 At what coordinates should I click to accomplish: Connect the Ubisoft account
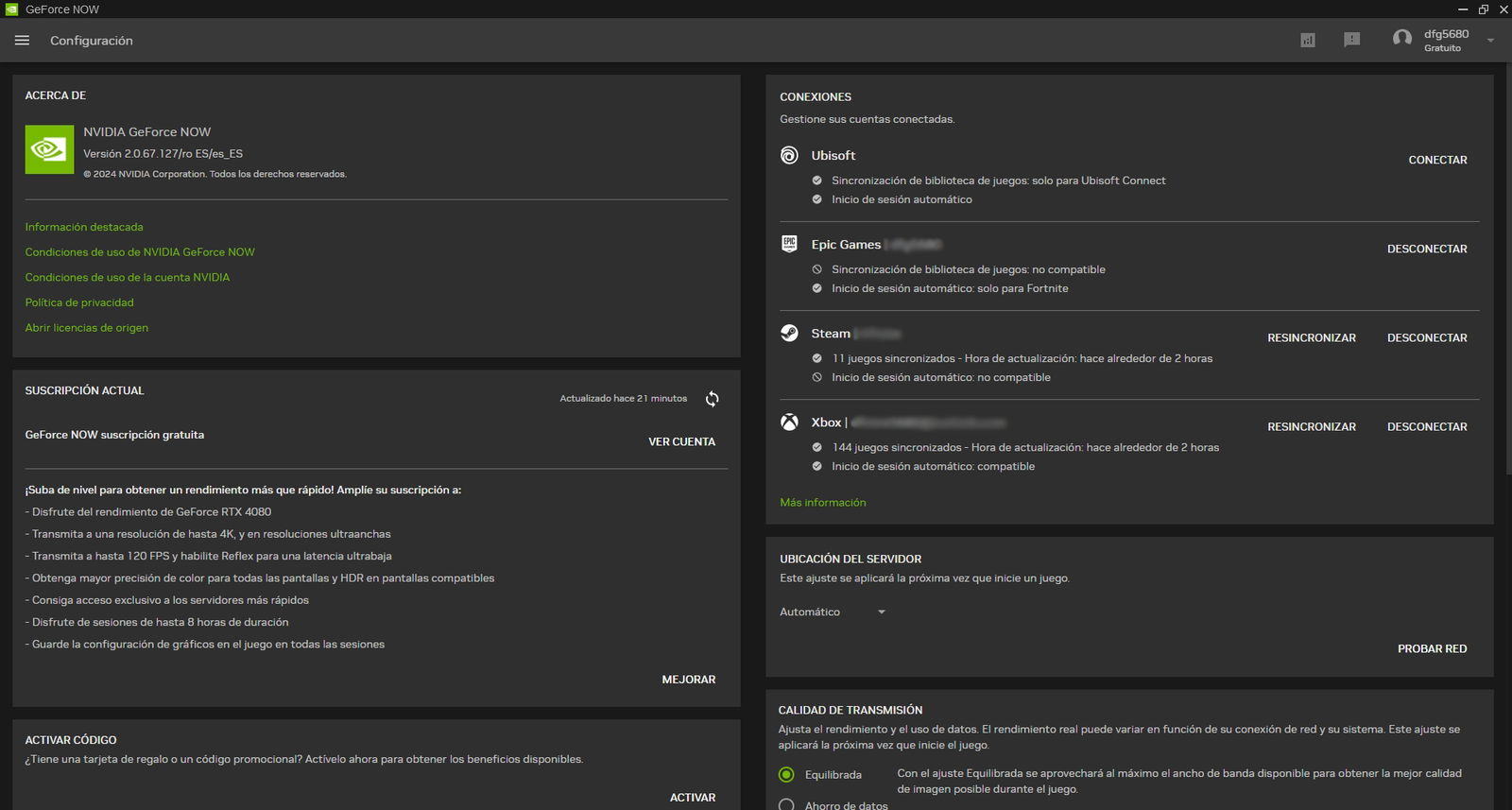pyautogui.click(x=1437, y=160)
